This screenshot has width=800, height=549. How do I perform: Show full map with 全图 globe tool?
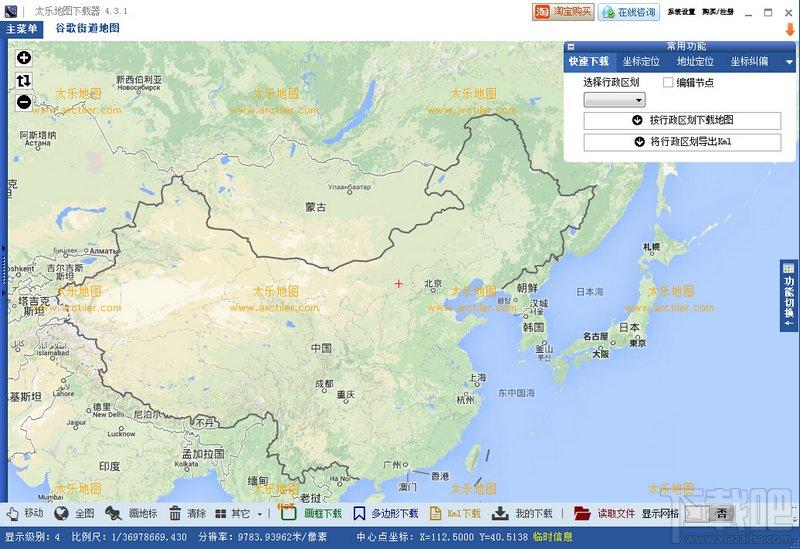[x=74, y=513]
